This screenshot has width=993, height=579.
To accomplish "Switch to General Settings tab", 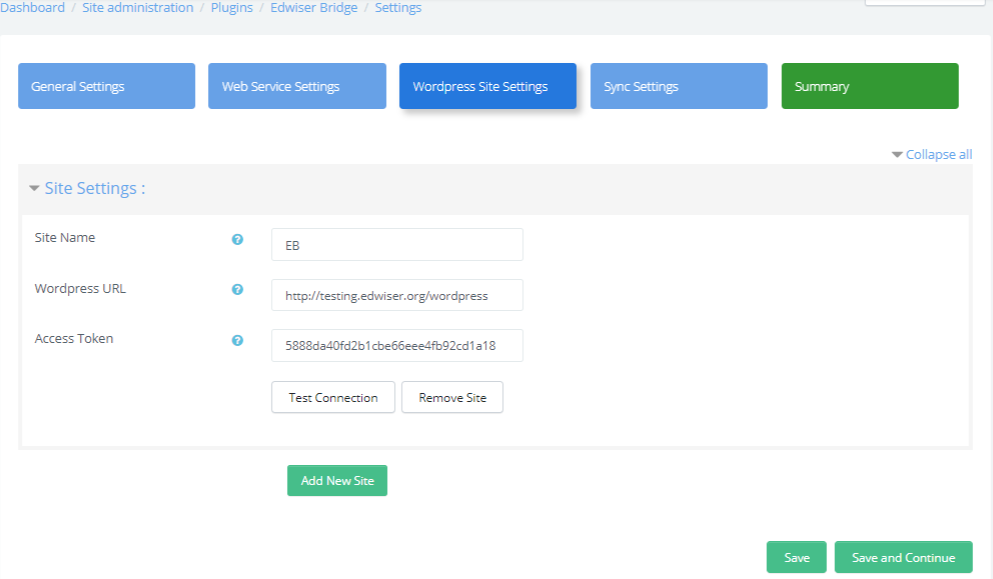I will (106, 86).
